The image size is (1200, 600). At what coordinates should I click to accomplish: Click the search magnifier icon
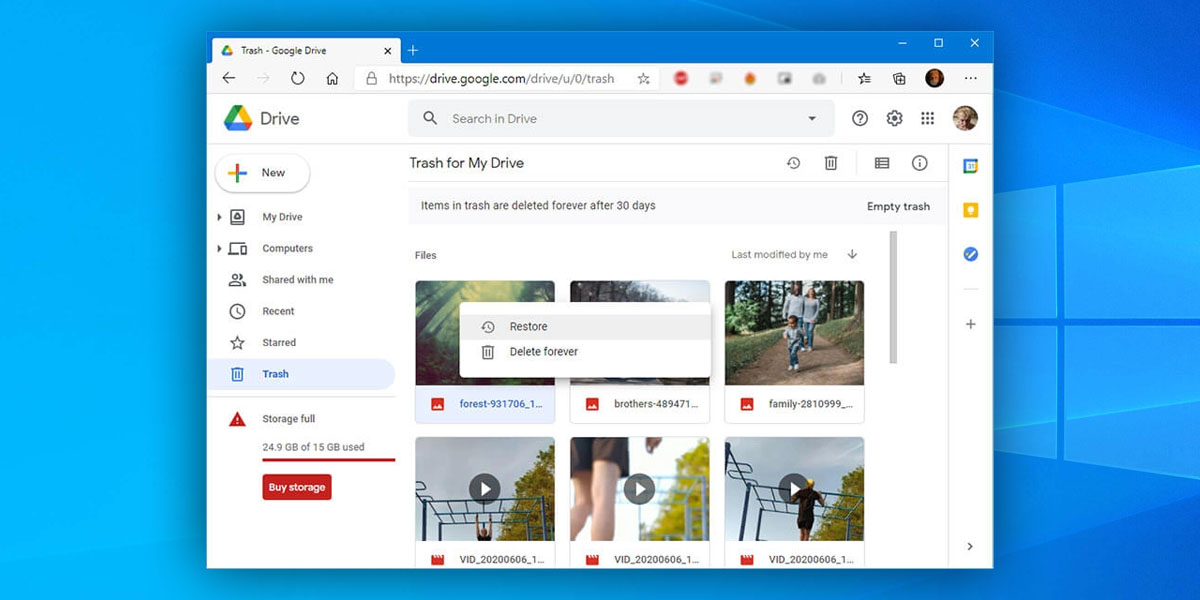coord(430,118)
